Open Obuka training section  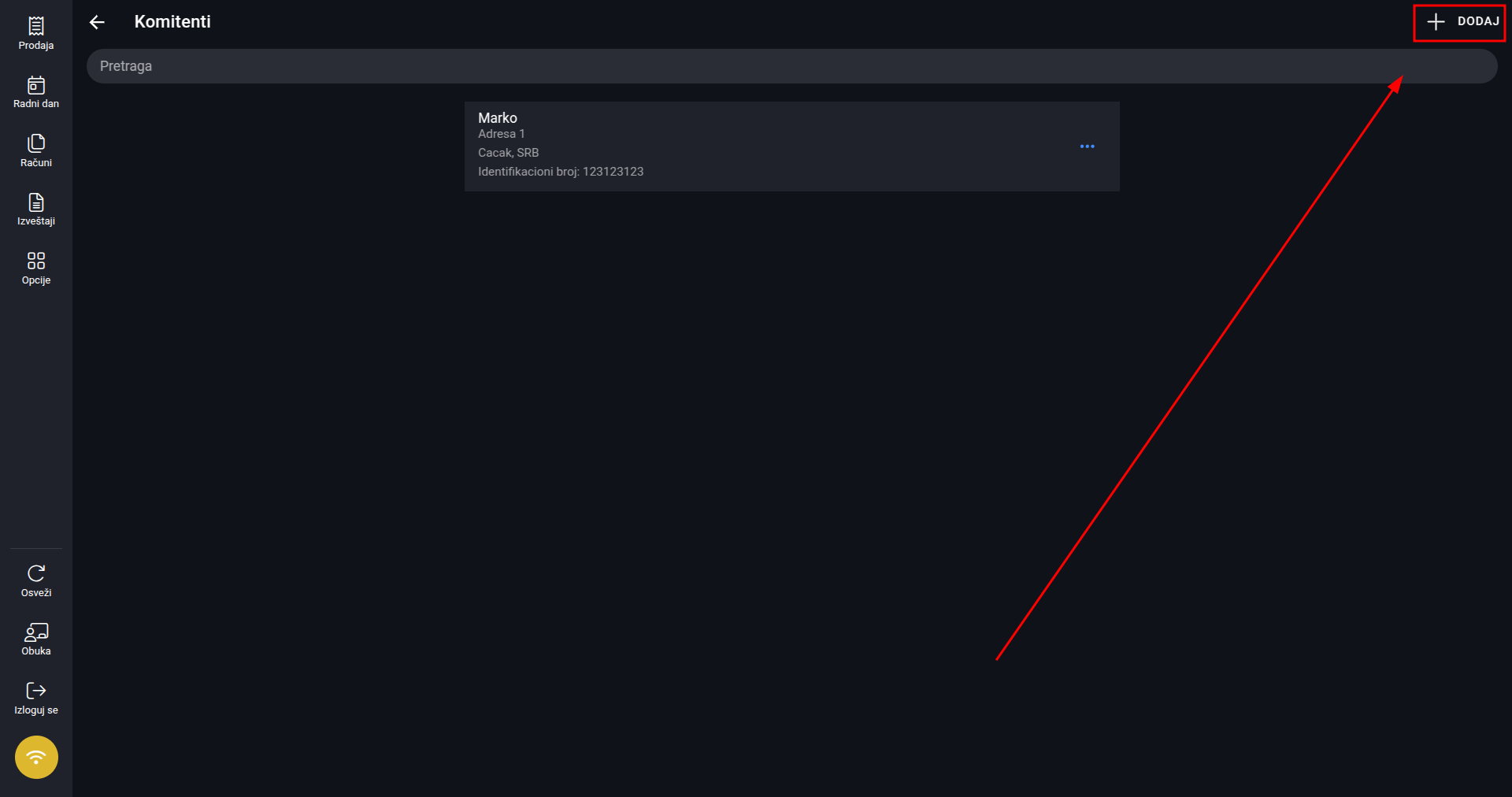pos(36,639)
